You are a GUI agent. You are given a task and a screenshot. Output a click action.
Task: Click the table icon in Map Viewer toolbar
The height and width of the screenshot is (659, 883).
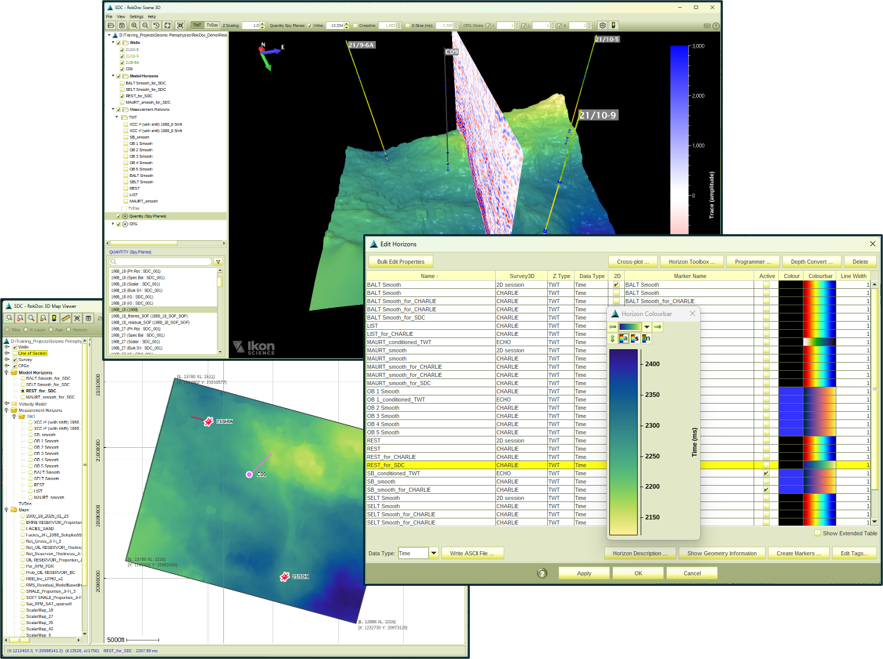click(88, 318)
